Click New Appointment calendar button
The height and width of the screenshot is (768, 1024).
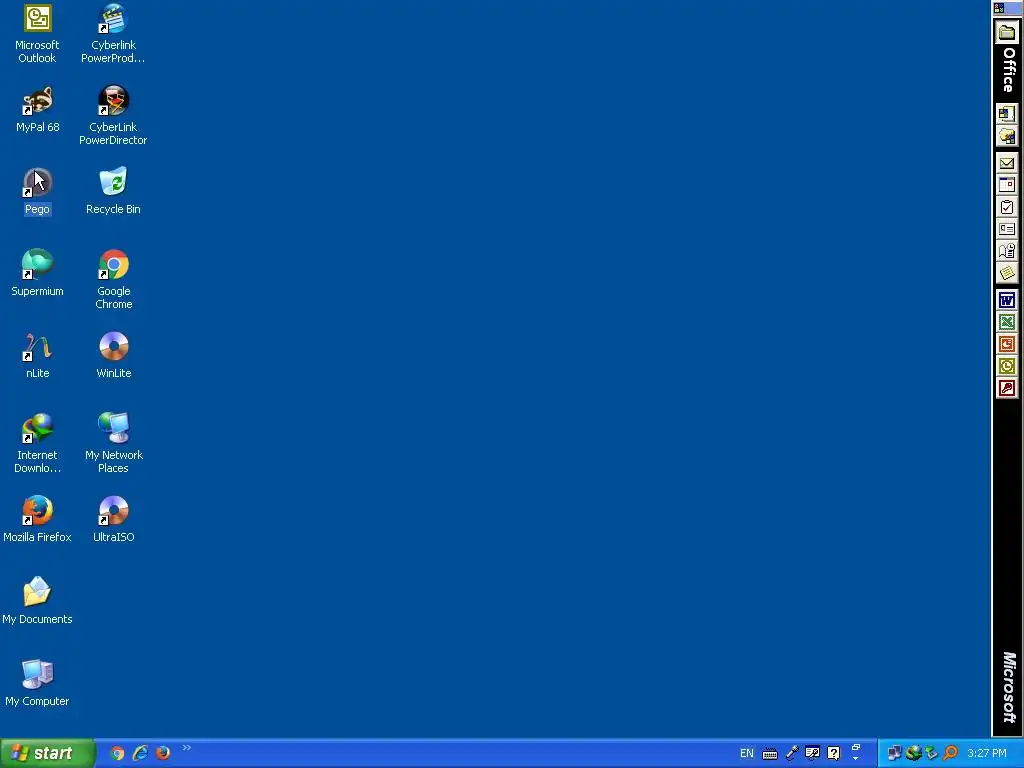pyautogui.click(x=1006, y=185)
